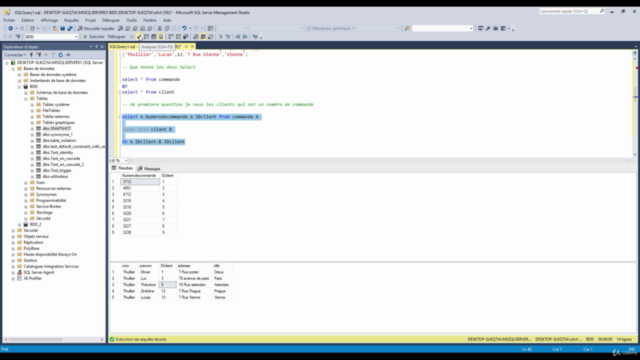
Task: Select the Résultats tab
Action: 122,168
